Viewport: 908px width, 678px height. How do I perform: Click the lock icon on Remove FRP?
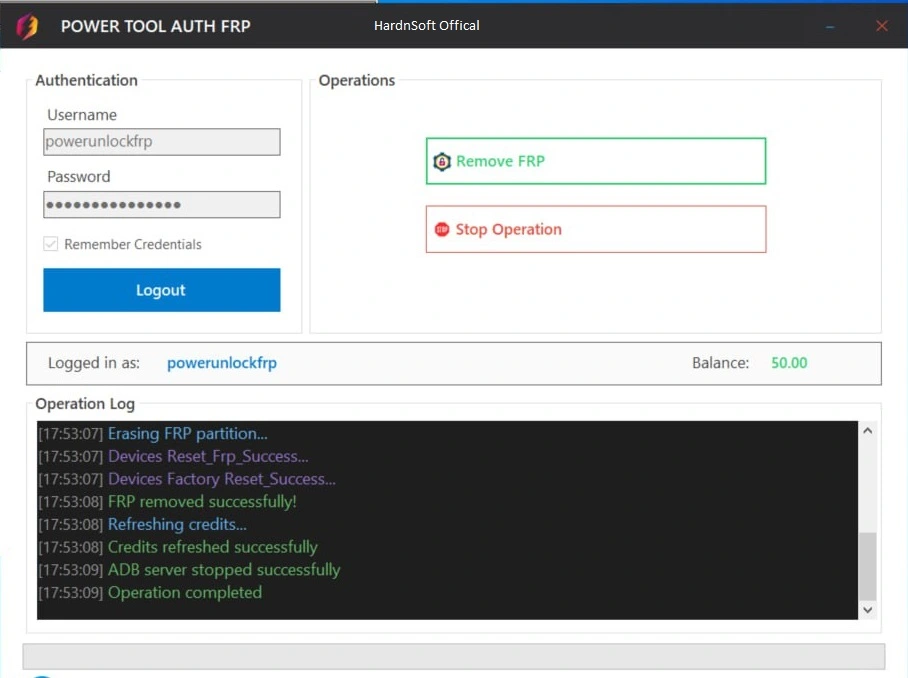pos(442,162)
